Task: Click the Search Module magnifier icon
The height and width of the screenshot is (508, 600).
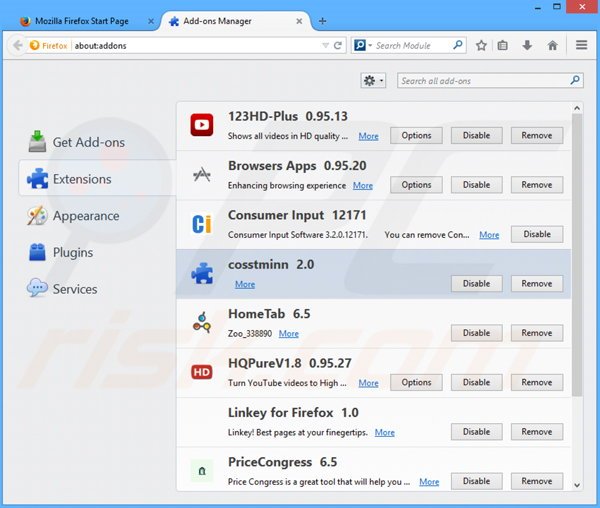Action: tap(457, 45)
